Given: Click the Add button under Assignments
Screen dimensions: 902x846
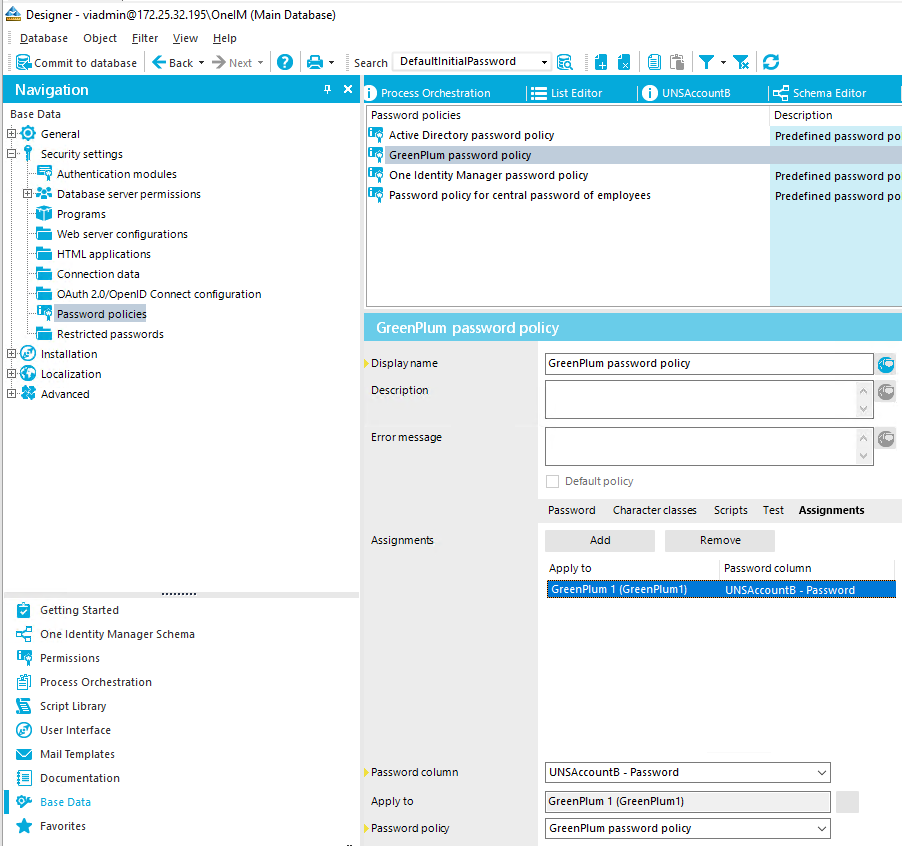Looking at the screenshot, I should 599,540.
